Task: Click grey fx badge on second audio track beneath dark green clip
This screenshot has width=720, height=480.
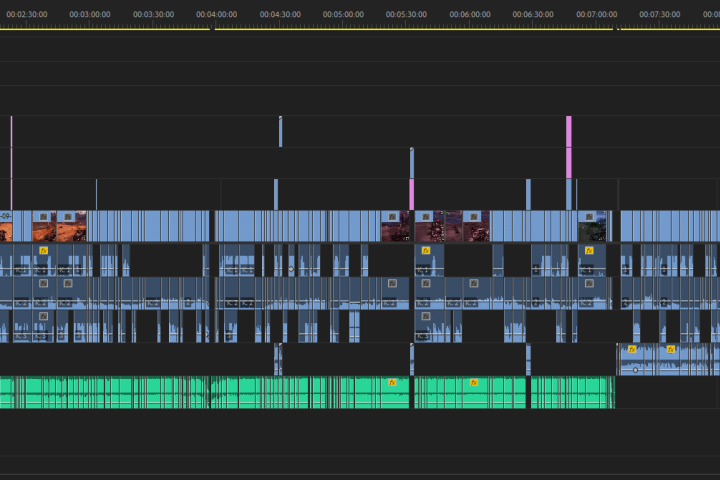Action: (589, 283)
